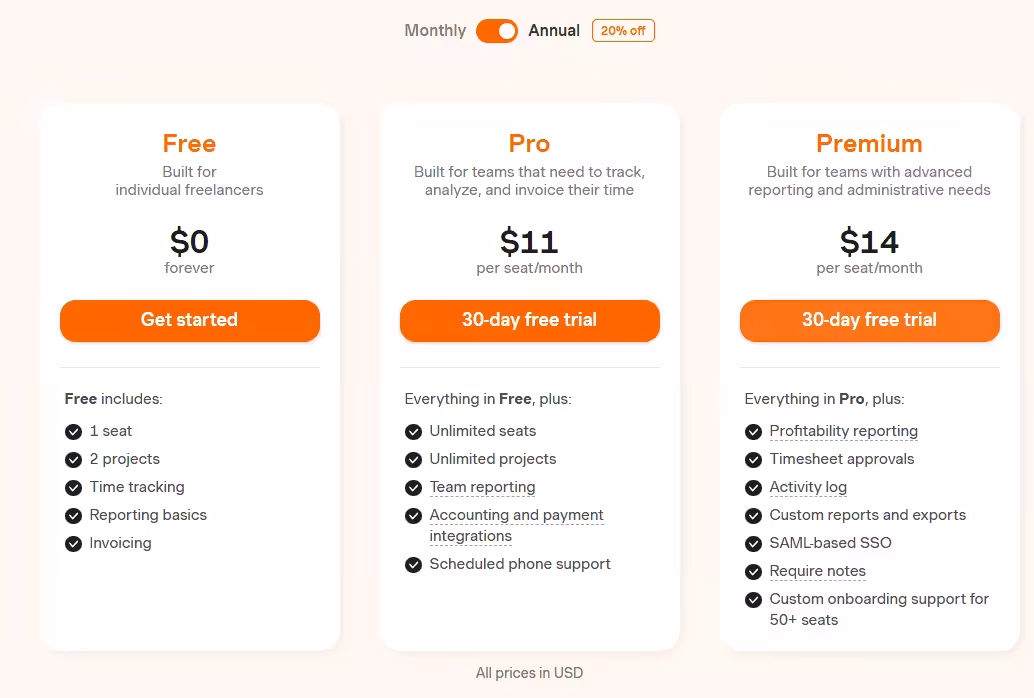1034x698 pixels.
Task: Open the "Profitability reporting" link
Action: [x=843, y=431]
